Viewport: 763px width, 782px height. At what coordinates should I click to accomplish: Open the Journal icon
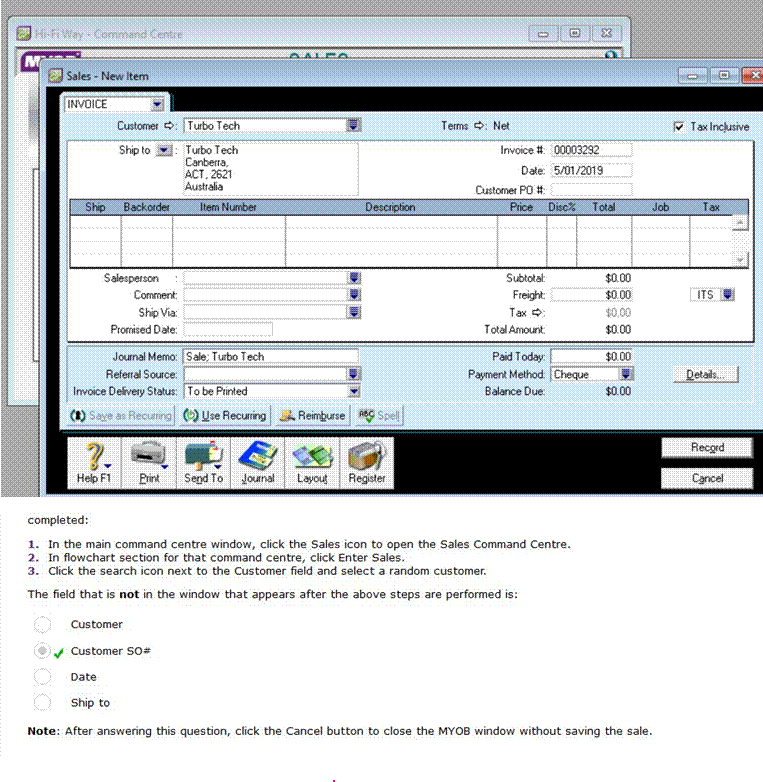coord(258,463)
